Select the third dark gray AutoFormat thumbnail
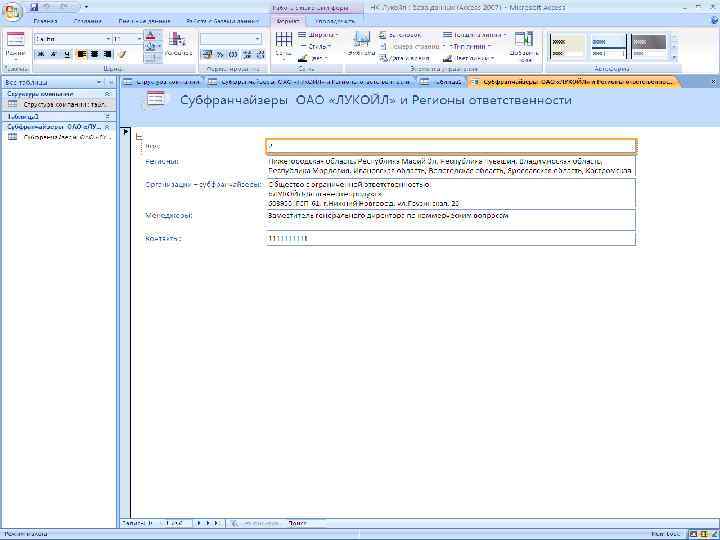 [x=648, y=46]
